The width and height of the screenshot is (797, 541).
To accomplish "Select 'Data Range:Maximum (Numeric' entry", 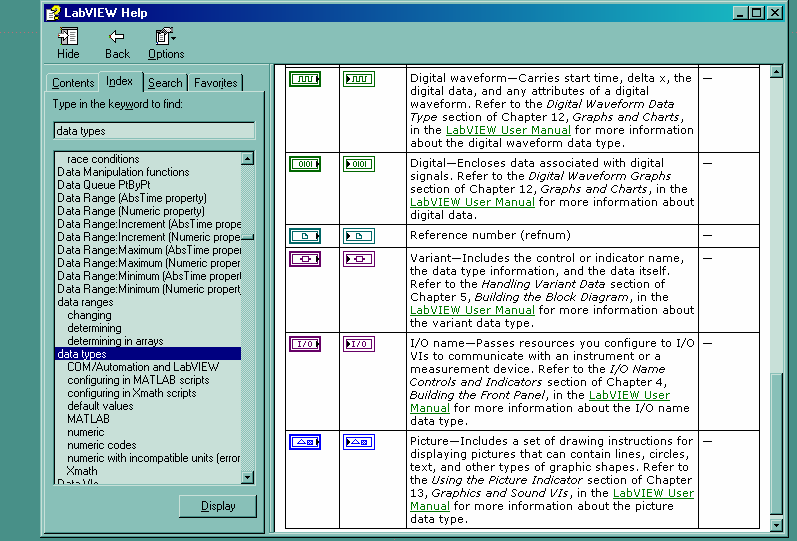I will (148, 263).
